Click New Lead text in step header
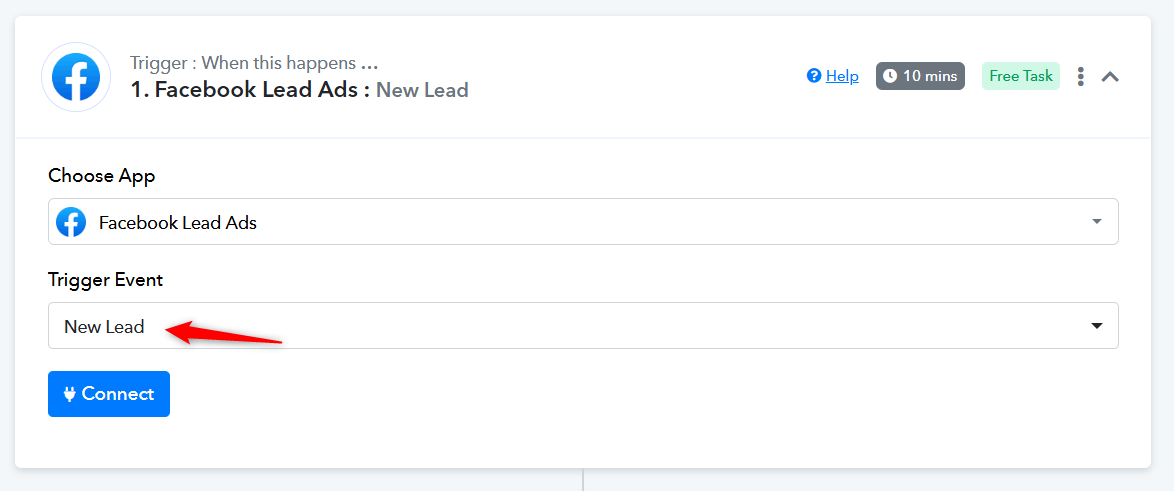The width and height of the screenshot is (1174, 491). coord(422,90)
